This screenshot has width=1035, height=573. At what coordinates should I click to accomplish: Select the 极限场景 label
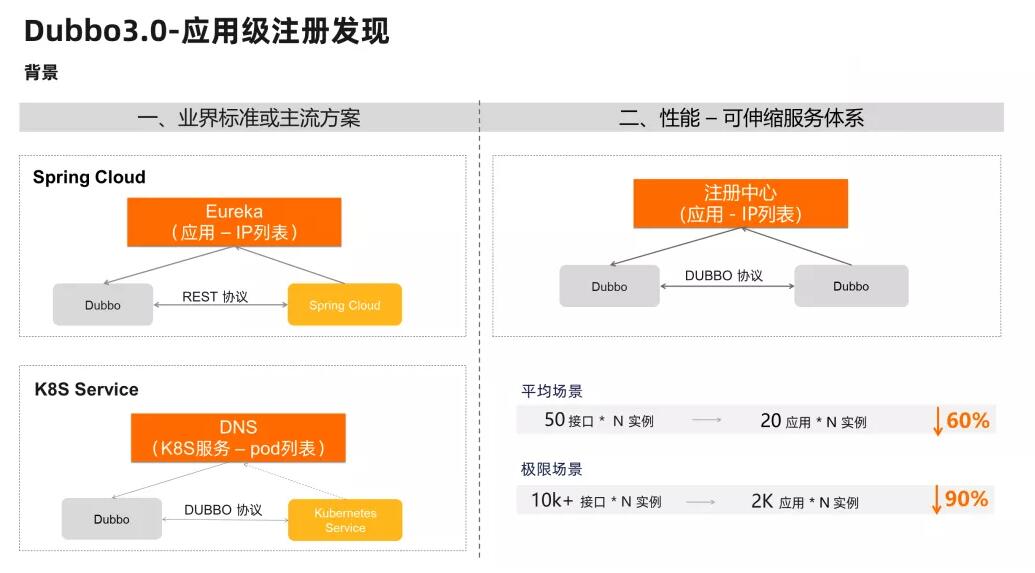point(552,469)
